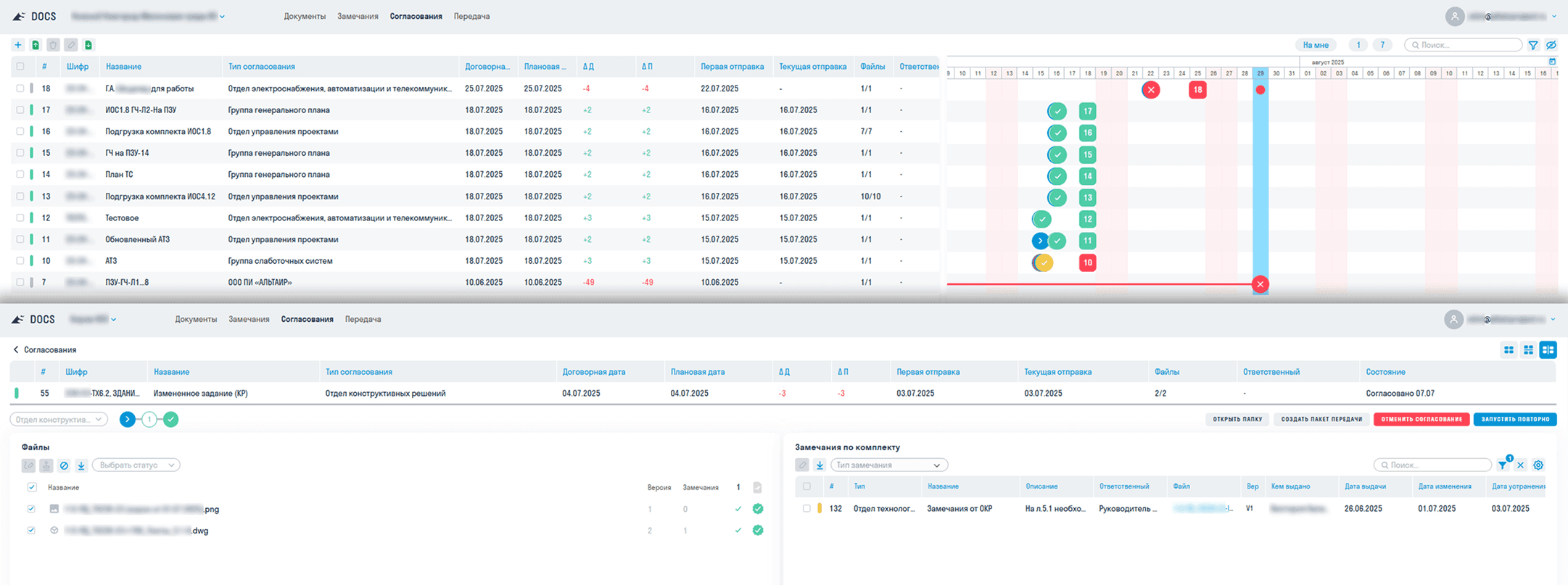Click the trash delete icon in top toolbar
The image size is (1568, 585).
click(x=53, y=45)
